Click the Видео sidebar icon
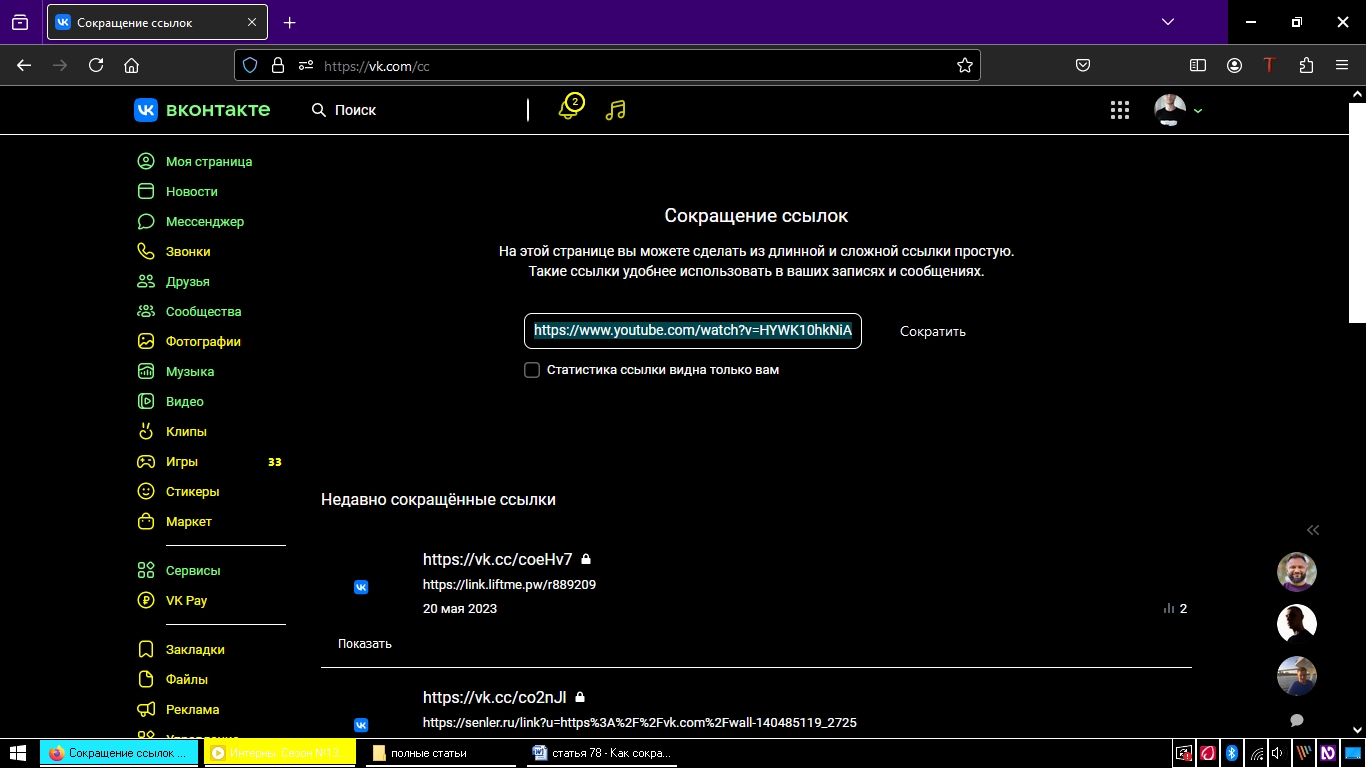The height and width of the screenshot is (768, 1366). [146, 401]
